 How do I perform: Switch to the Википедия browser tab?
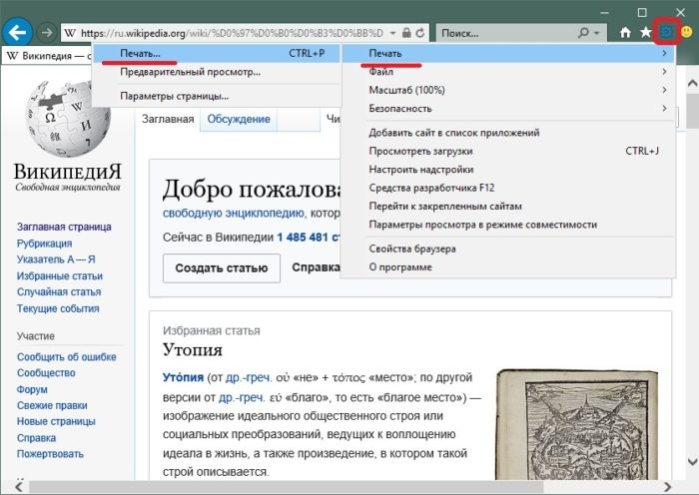[47, 56]
